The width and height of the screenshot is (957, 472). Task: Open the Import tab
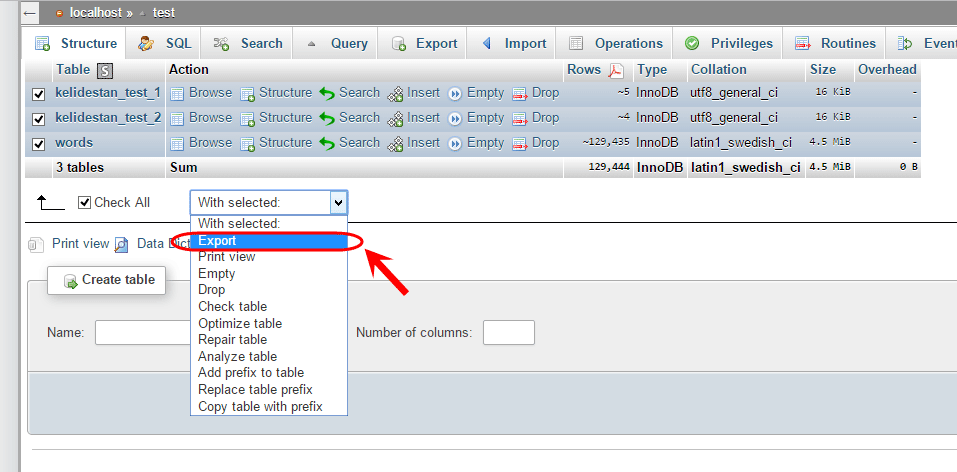511,43
